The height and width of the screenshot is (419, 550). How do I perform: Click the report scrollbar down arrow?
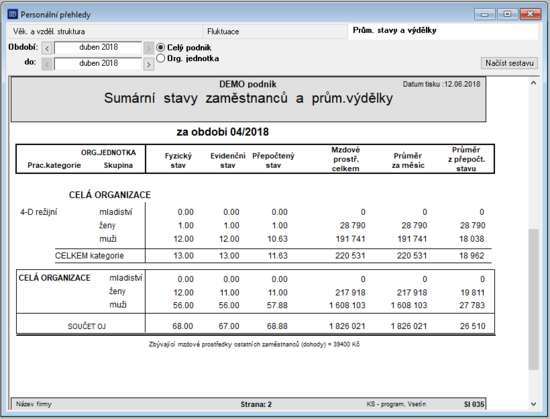534,404
